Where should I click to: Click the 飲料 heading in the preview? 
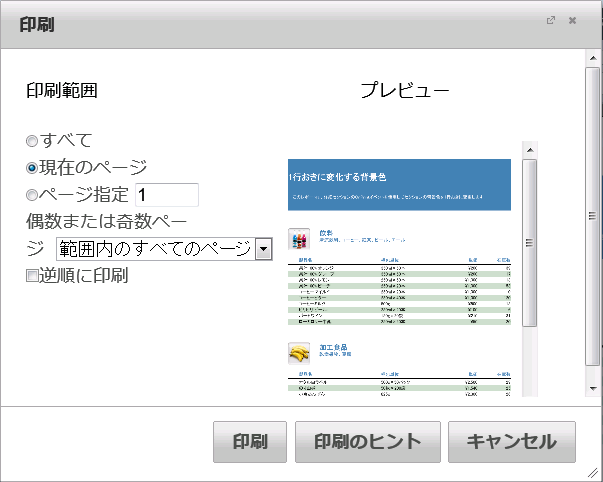(327, 232)
